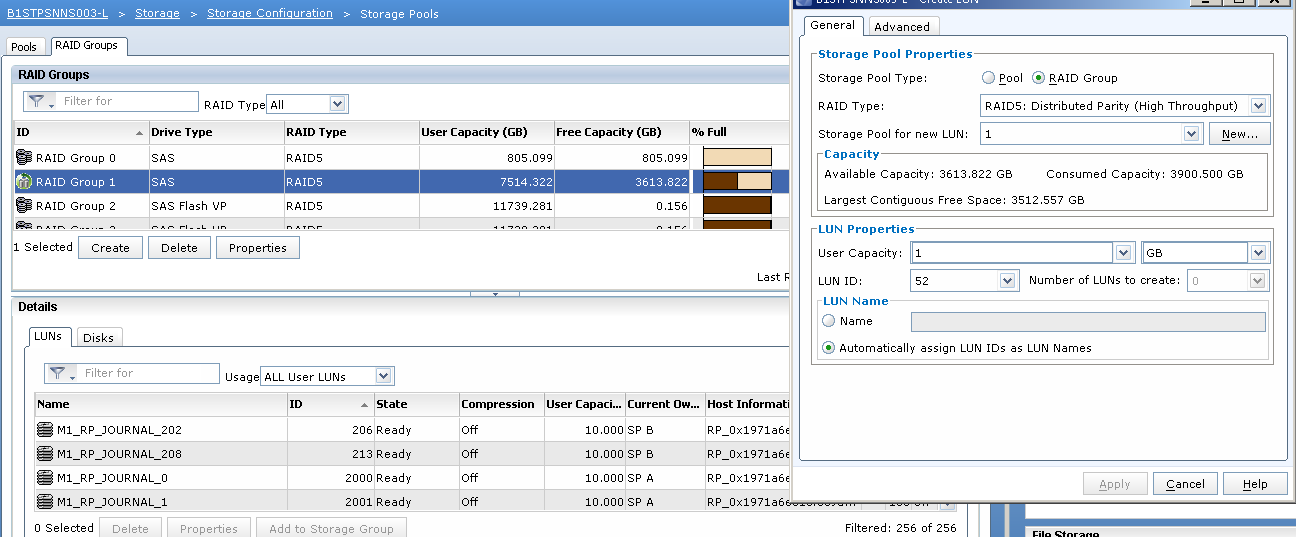The image size is (1296, 537).
Task: Open the Number of LUNs to create dropdown
Action: point(1259,281)
